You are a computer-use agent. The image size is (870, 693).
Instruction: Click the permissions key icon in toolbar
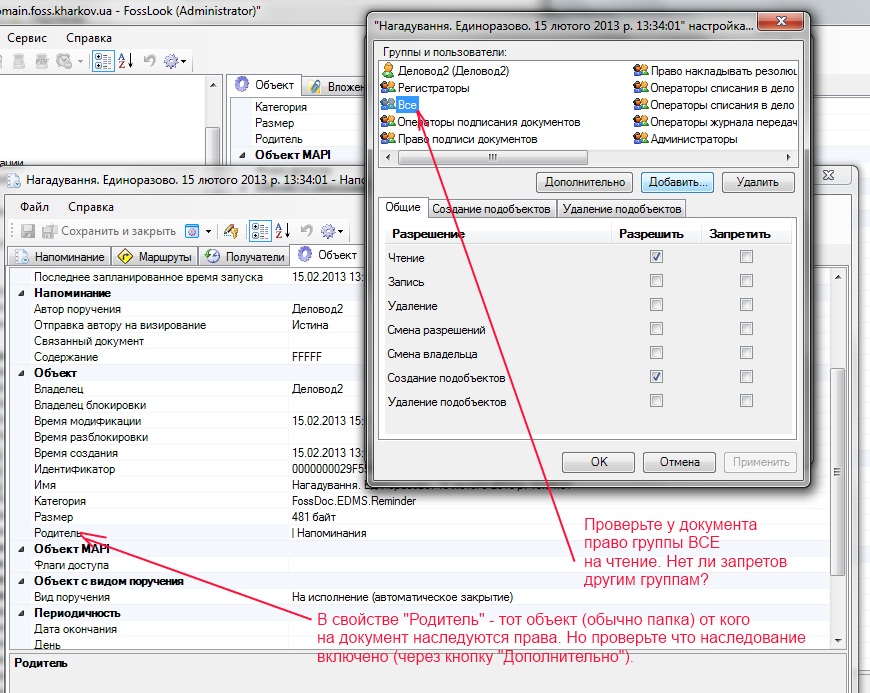[x=231, y=231]
